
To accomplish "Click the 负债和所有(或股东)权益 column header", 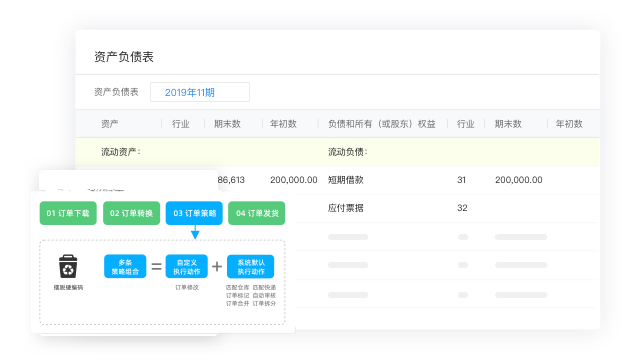I will [382, 124].
